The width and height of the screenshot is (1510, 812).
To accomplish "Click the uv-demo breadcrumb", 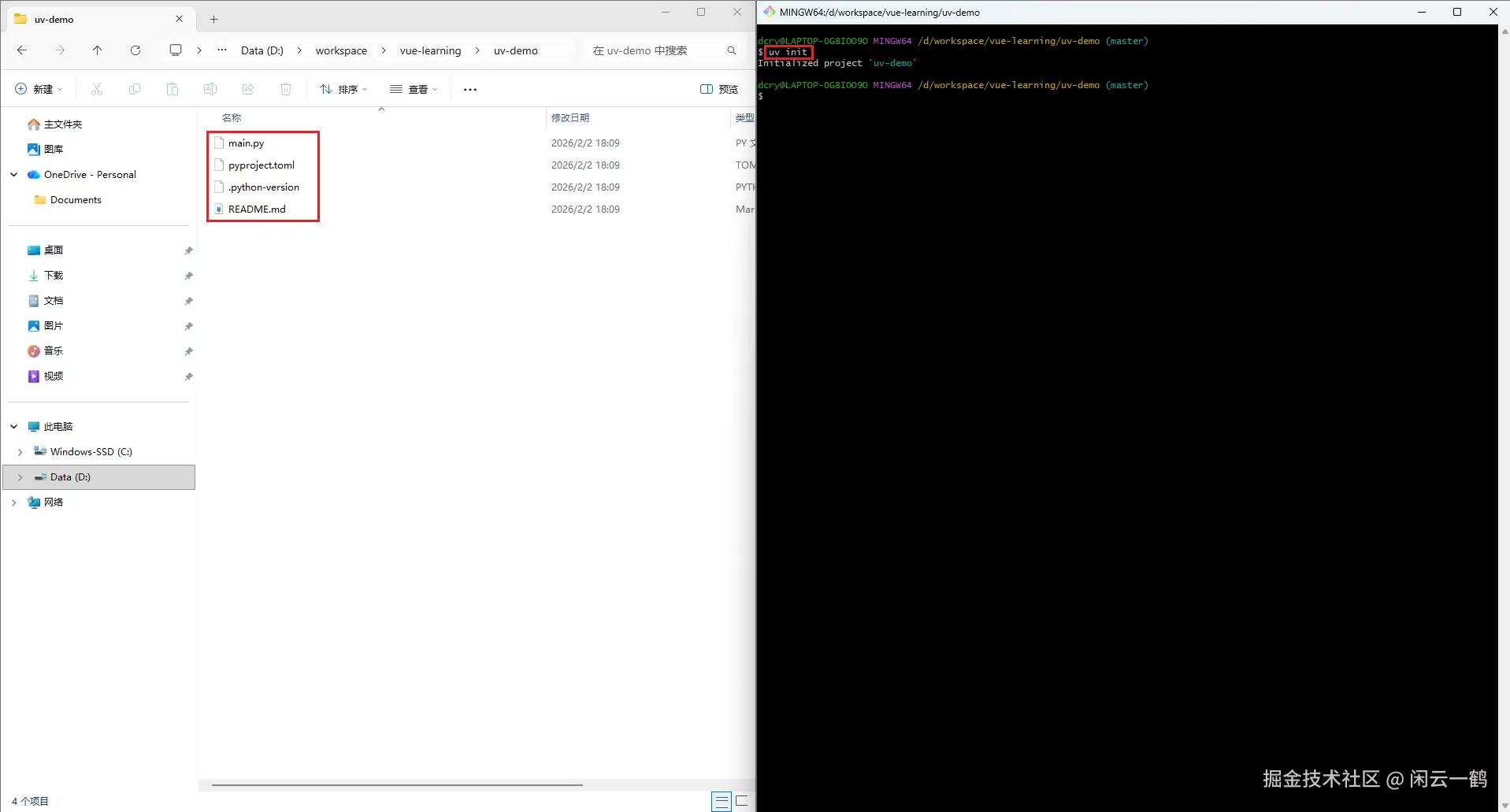I will point(516,50).
